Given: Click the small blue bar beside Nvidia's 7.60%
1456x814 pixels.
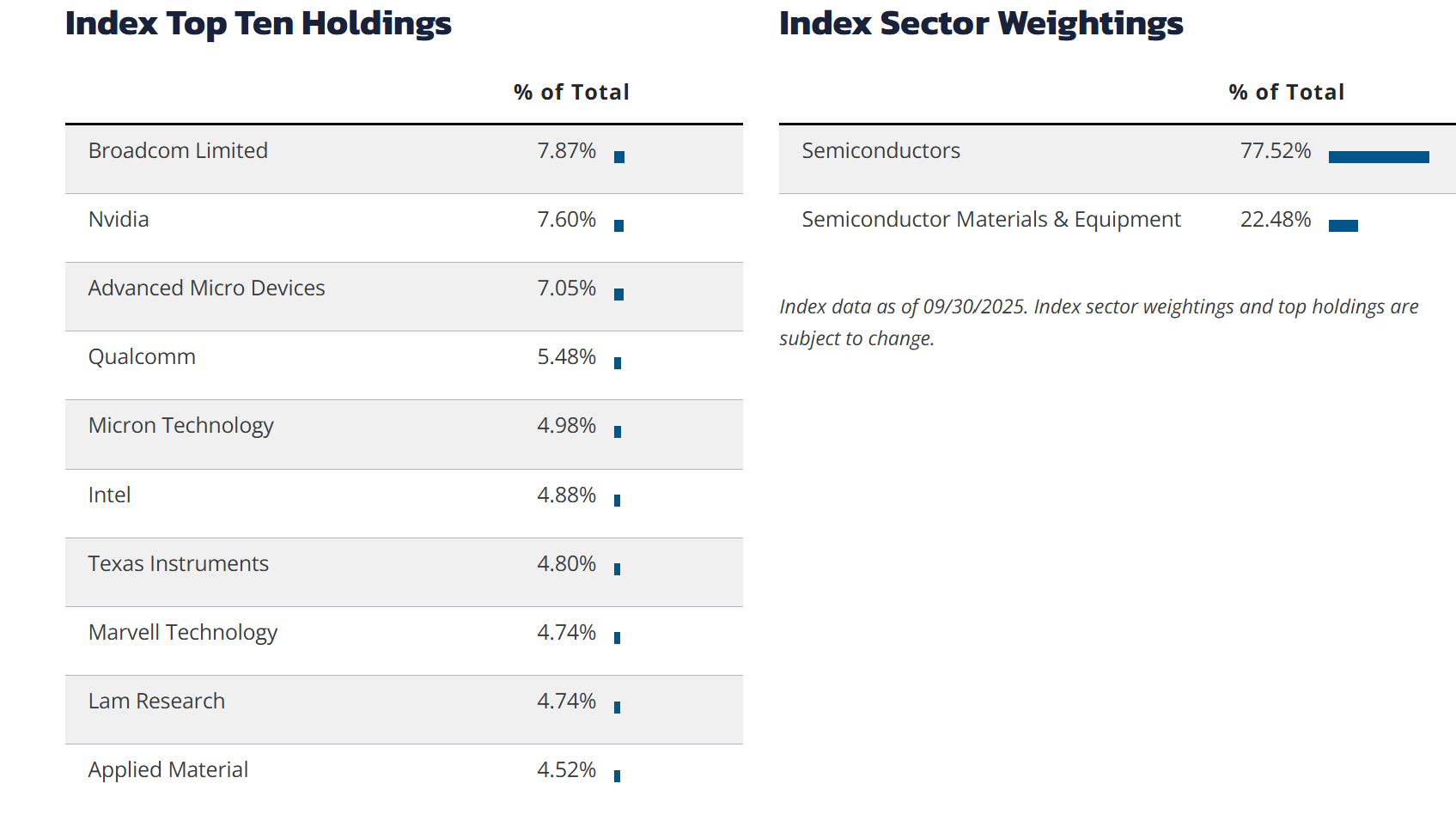Looking at the screenshot, I should (618, 226).
